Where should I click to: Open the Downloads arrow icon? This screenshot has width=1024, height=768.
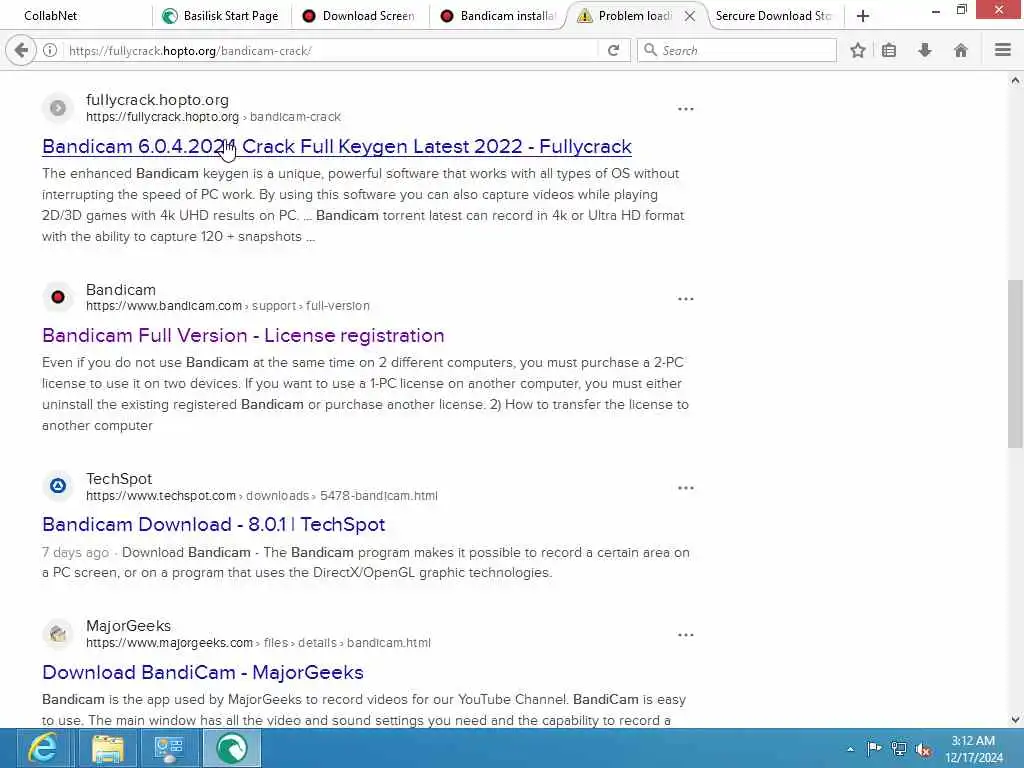coord(925,50)
